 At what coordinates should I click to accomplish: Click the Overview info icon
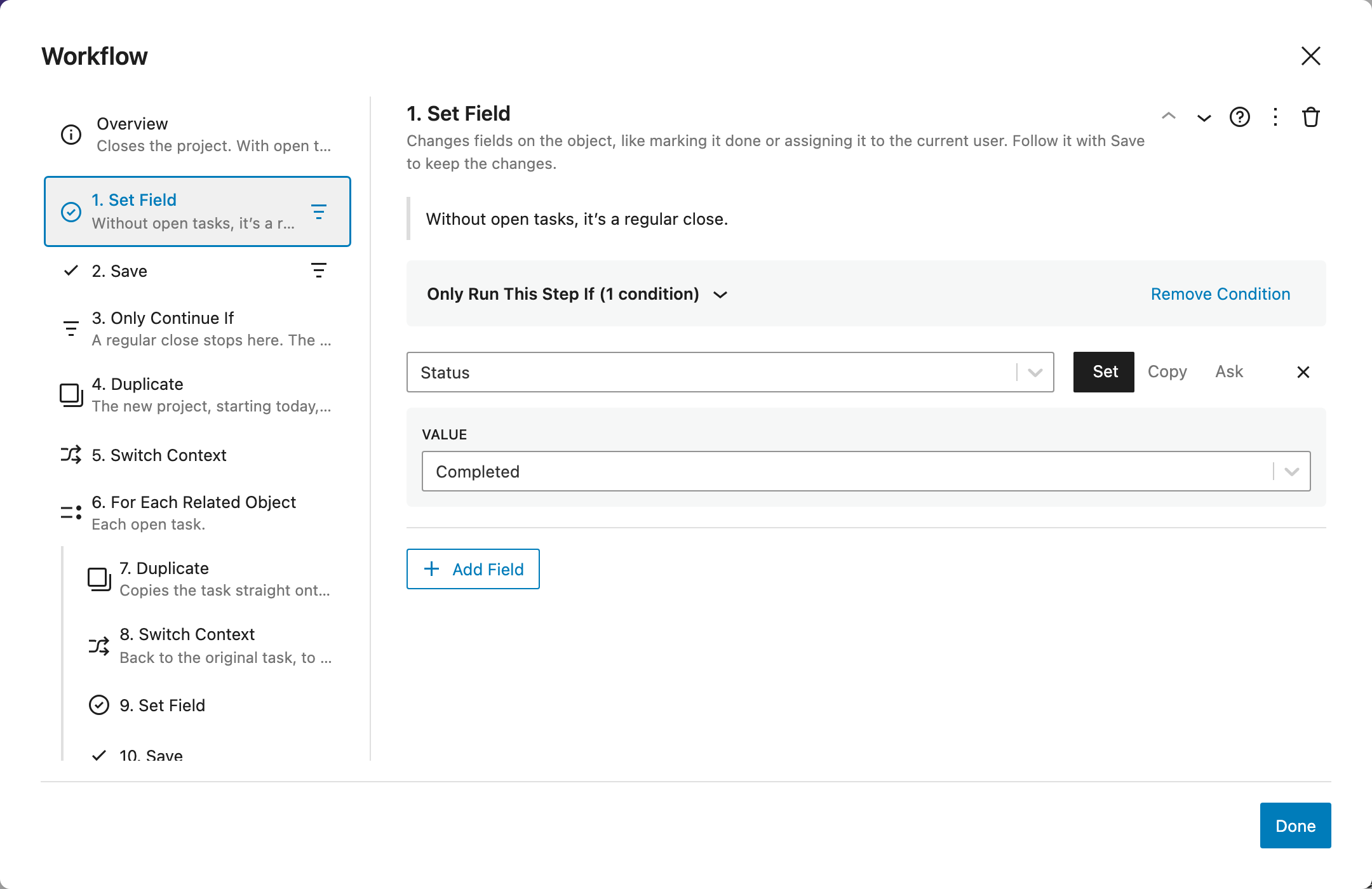71,135
